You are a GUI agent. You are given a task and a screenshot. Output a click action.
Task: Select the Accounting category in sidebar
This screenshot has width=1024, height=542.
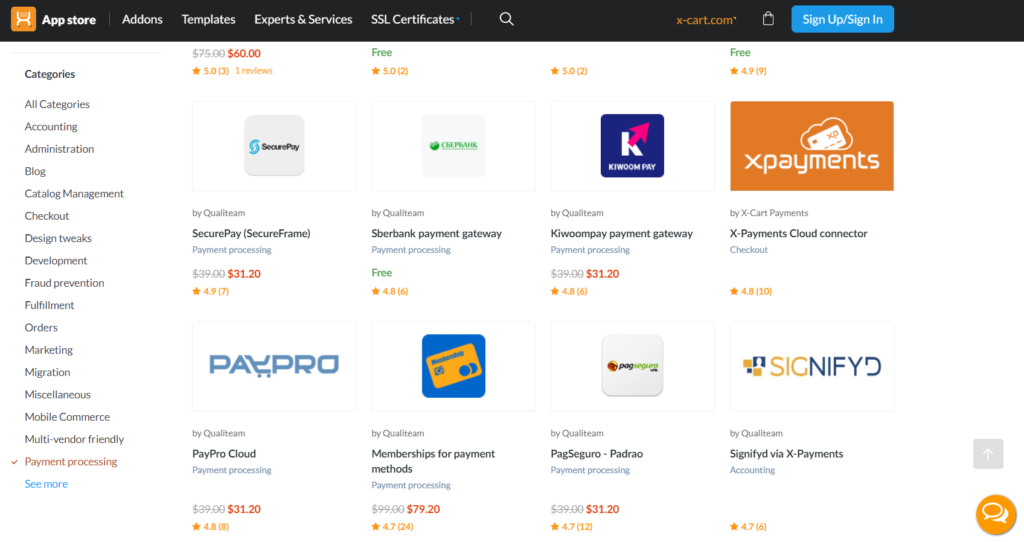(x=51, y=126)
